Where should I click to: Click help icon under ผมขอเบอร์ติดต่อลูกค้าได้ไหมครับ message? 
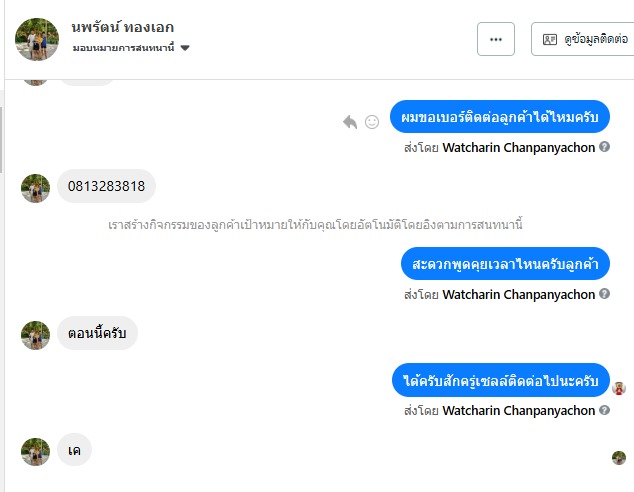pos(604,147)
